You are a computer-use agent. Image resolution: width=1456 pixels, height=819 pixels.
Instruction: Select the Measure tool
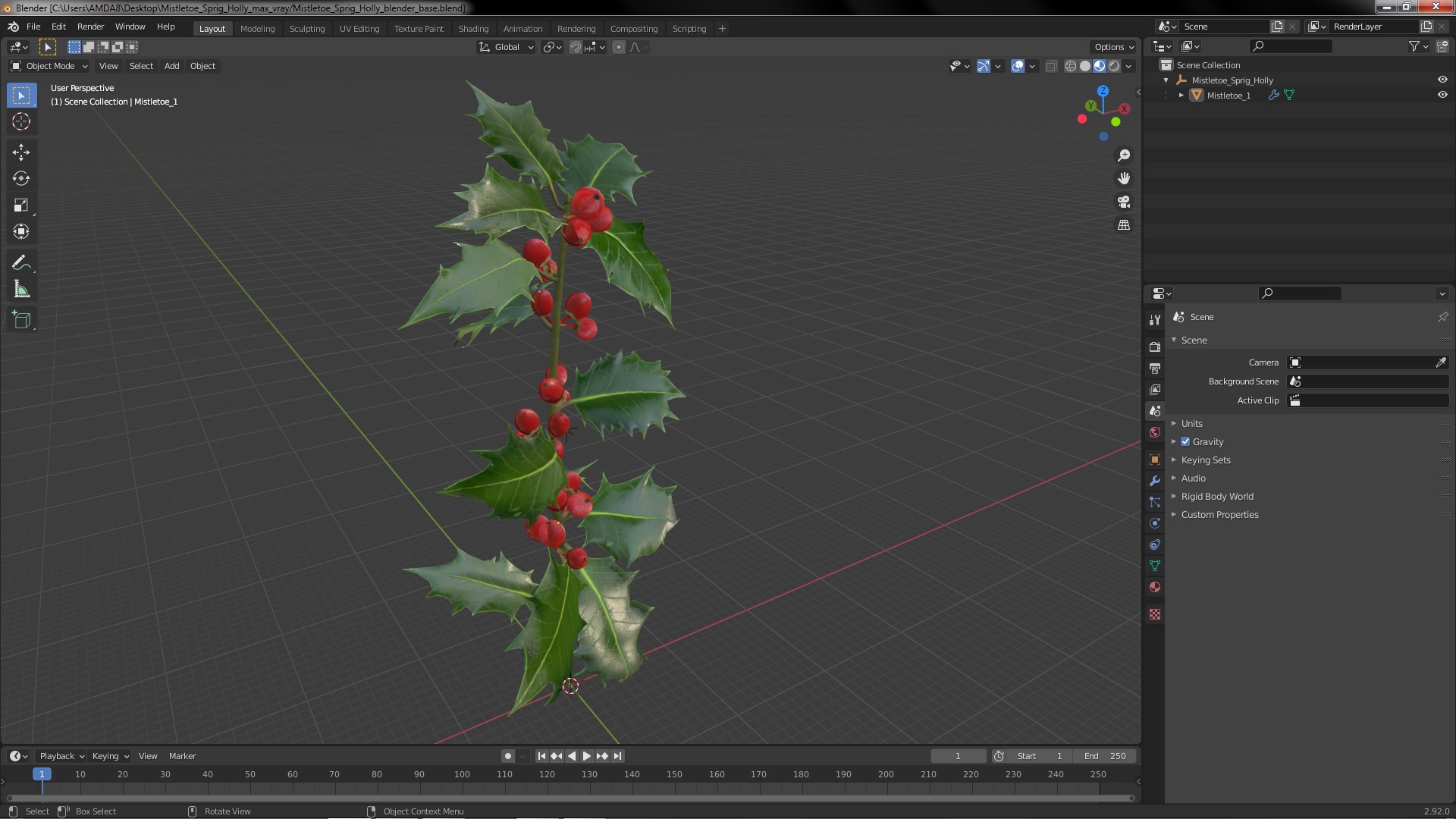(21, 290)
